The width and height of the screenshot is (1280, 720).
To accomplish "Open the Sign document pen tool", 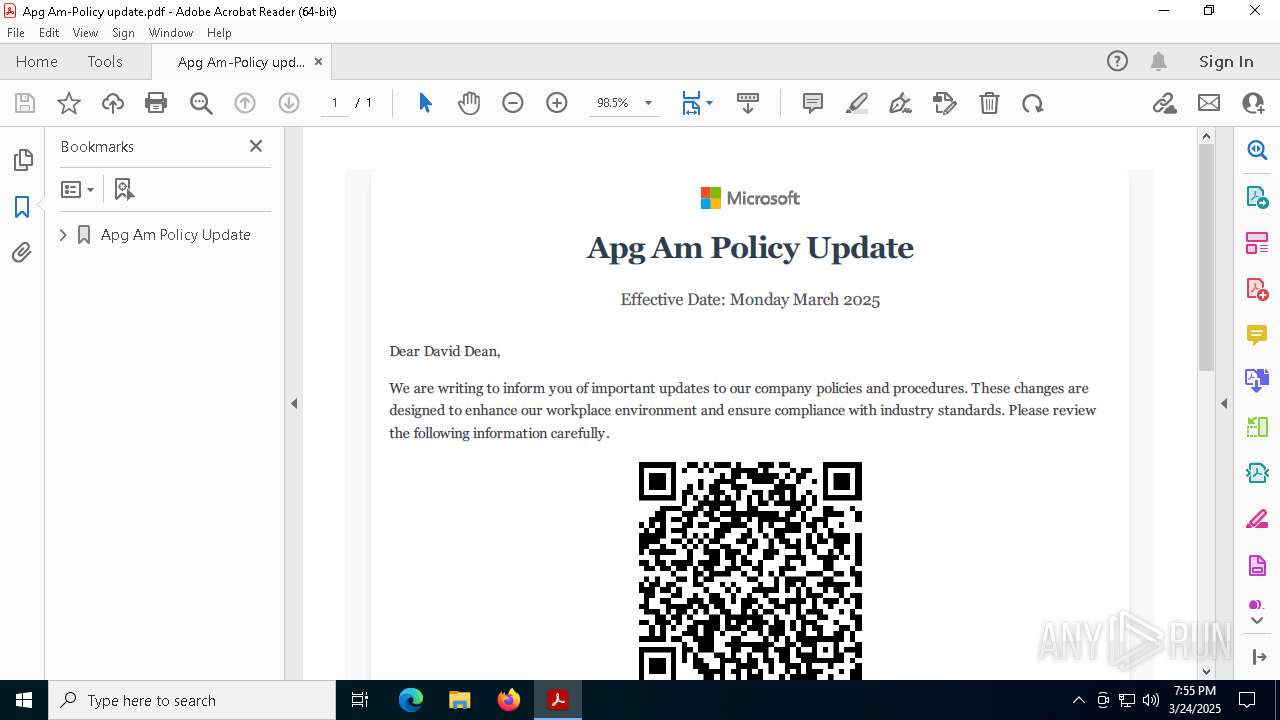I will click(901, 103).
